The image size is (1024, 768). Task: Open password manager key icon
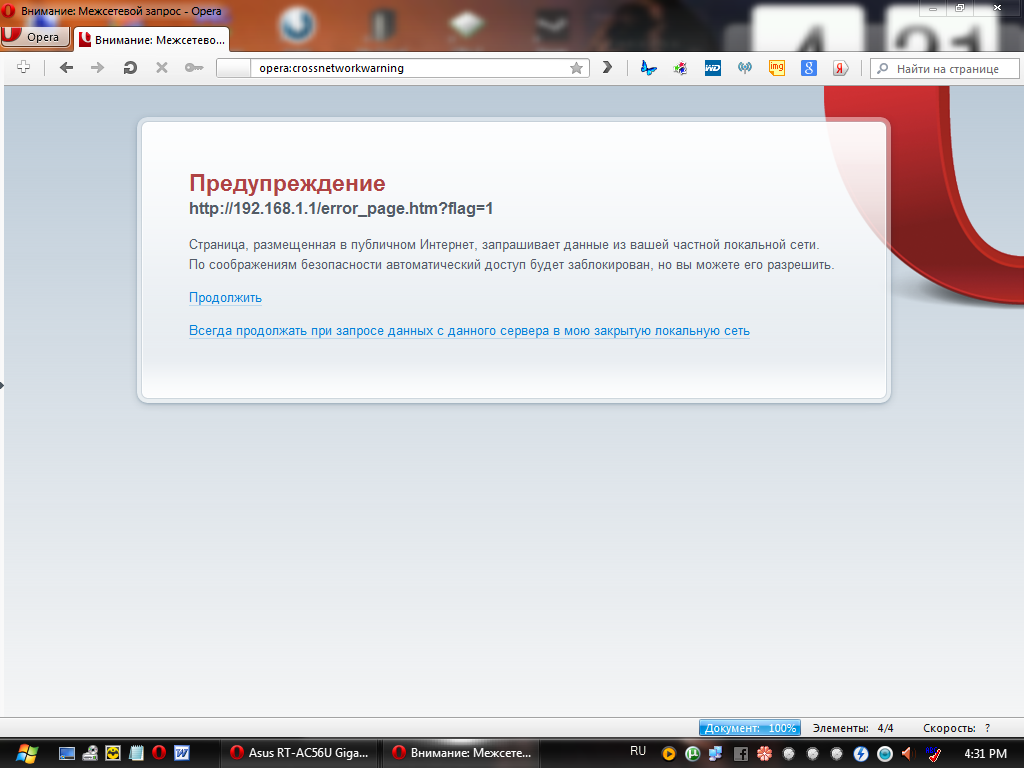pos(194,68)
